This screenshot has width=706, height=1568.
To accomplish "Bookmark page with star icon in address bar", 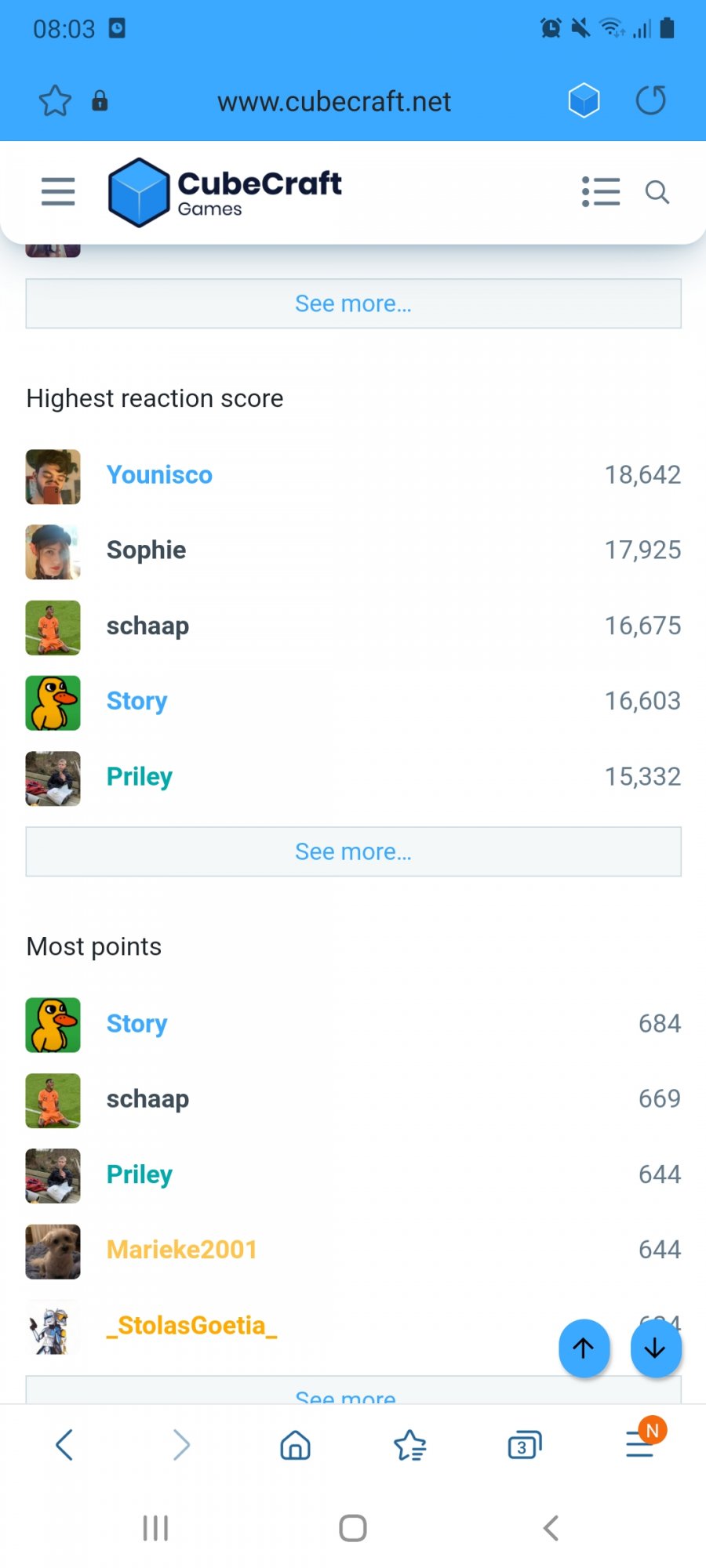I will (55, 101).
